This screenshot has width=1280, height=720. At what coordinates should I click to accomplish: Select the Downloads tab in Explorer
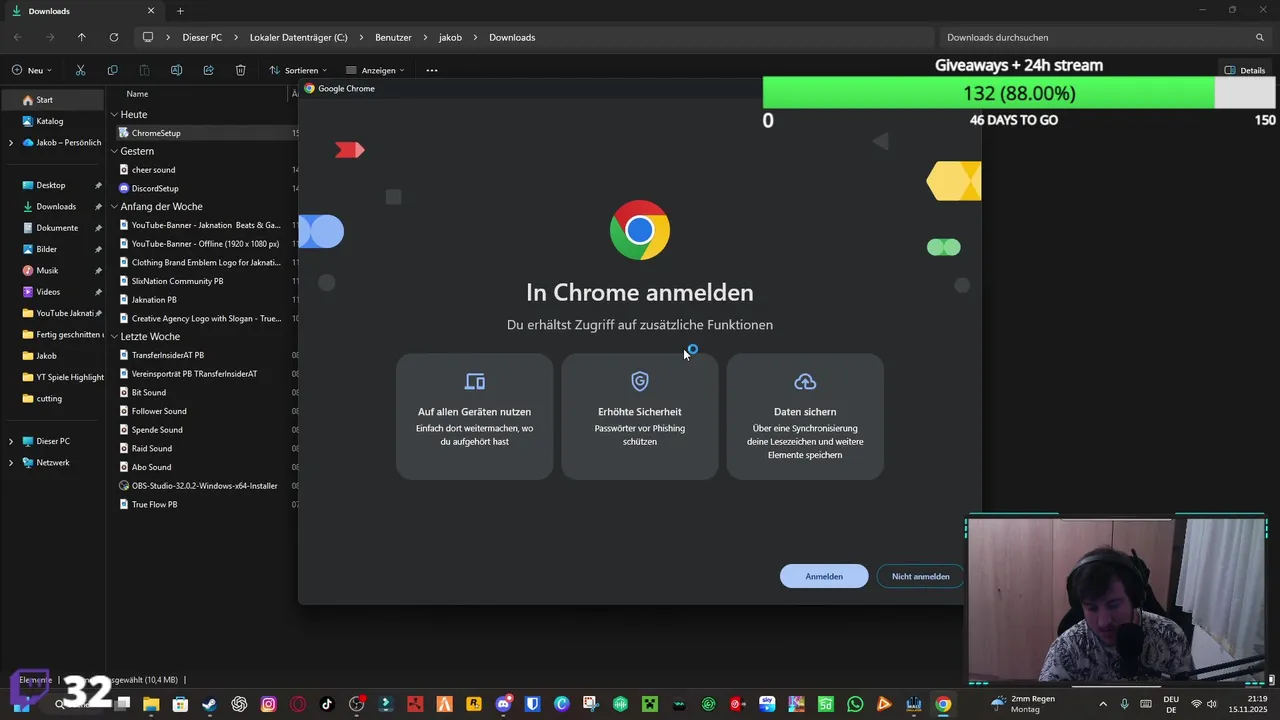point(83,11)
